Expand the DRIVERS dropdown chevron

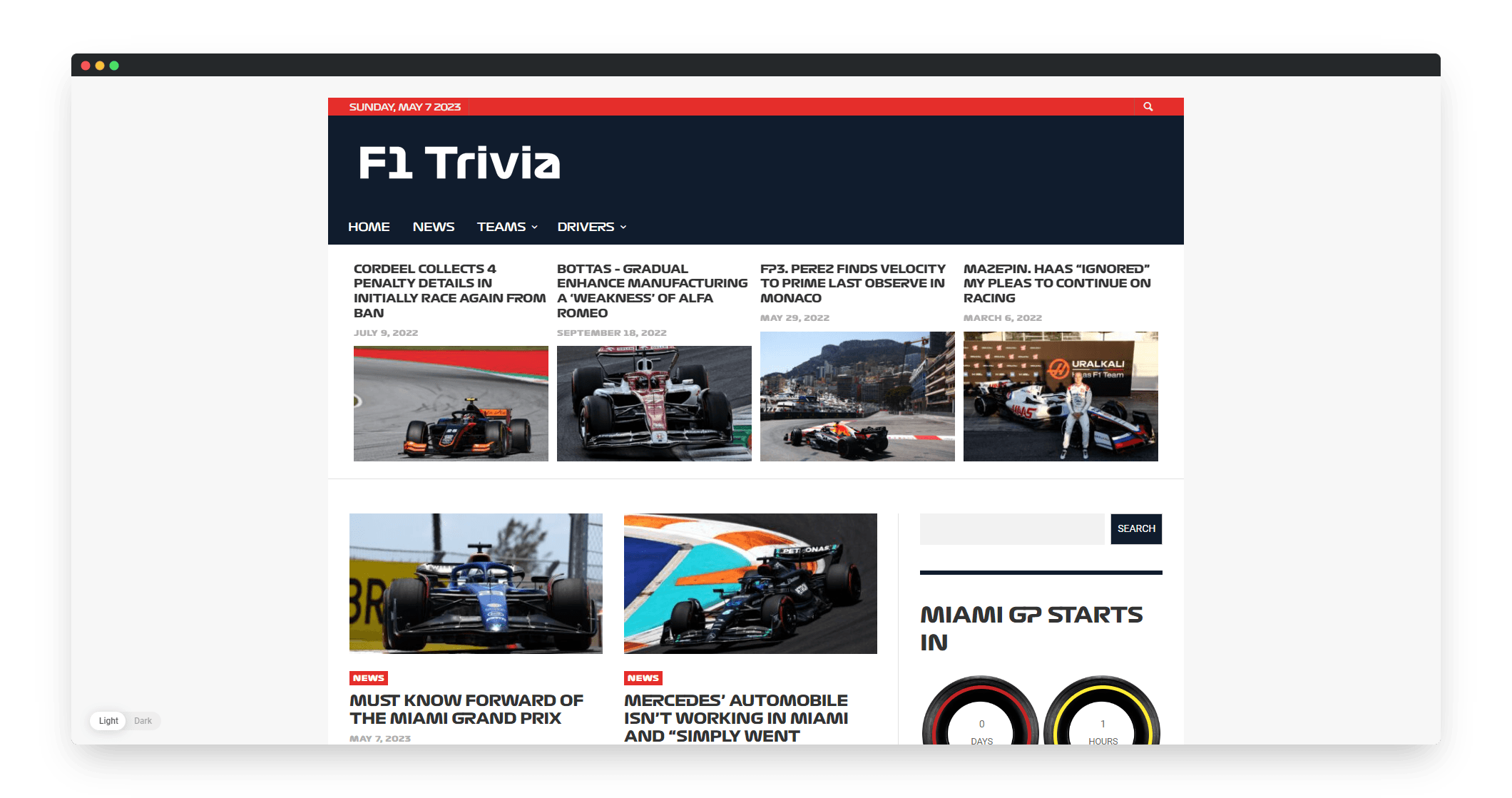pyautogui.click(x=623, y=227)
